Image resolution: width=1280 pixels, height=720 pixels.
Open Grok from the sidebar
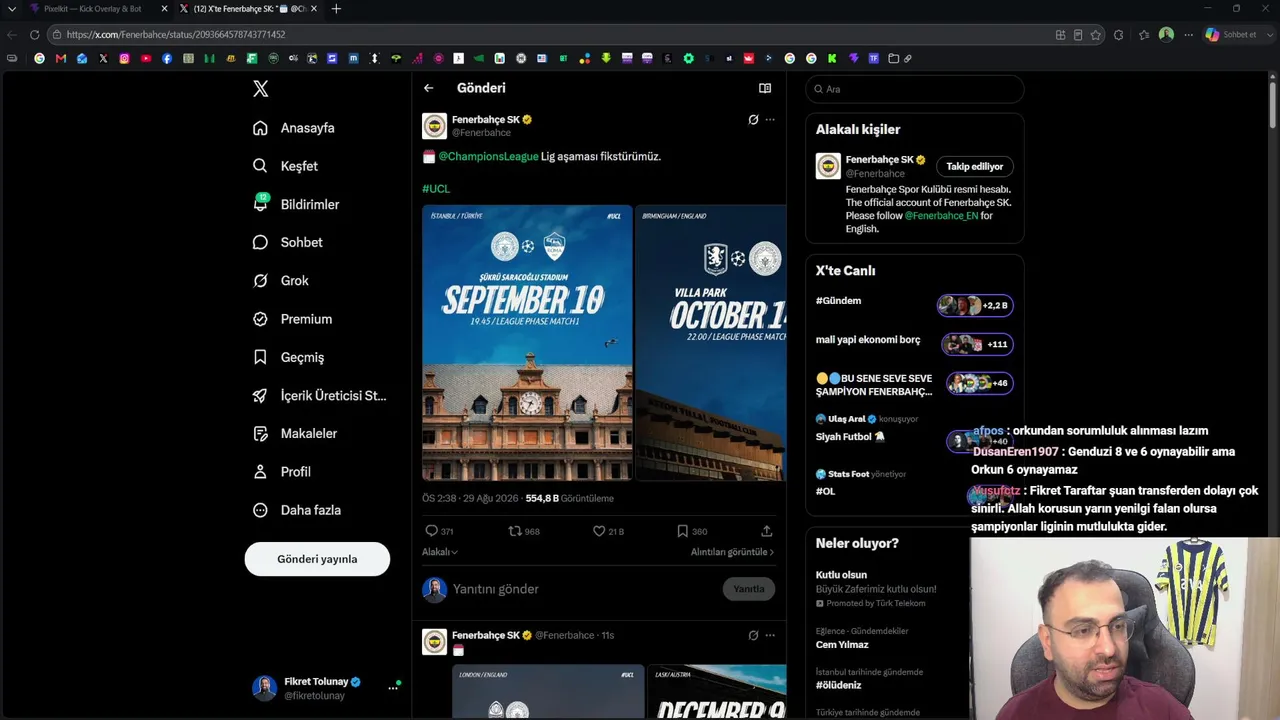point(281,281)
